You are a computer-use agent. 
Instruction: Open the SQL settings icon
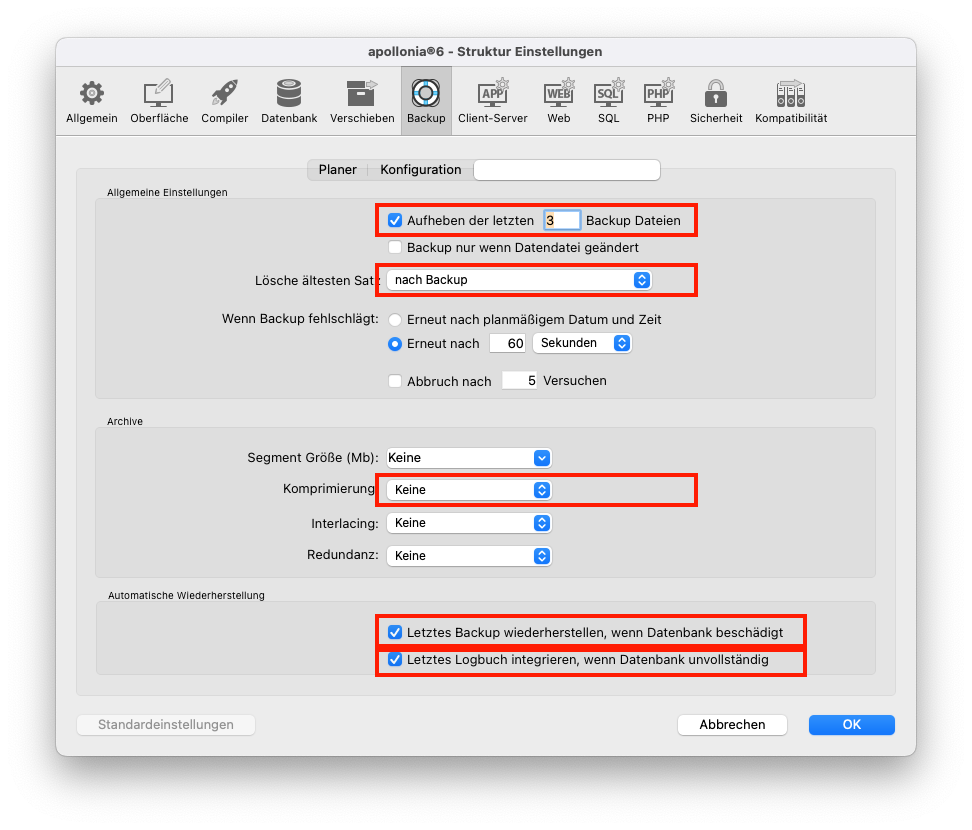pyautogui.click(x=608, y=94)
